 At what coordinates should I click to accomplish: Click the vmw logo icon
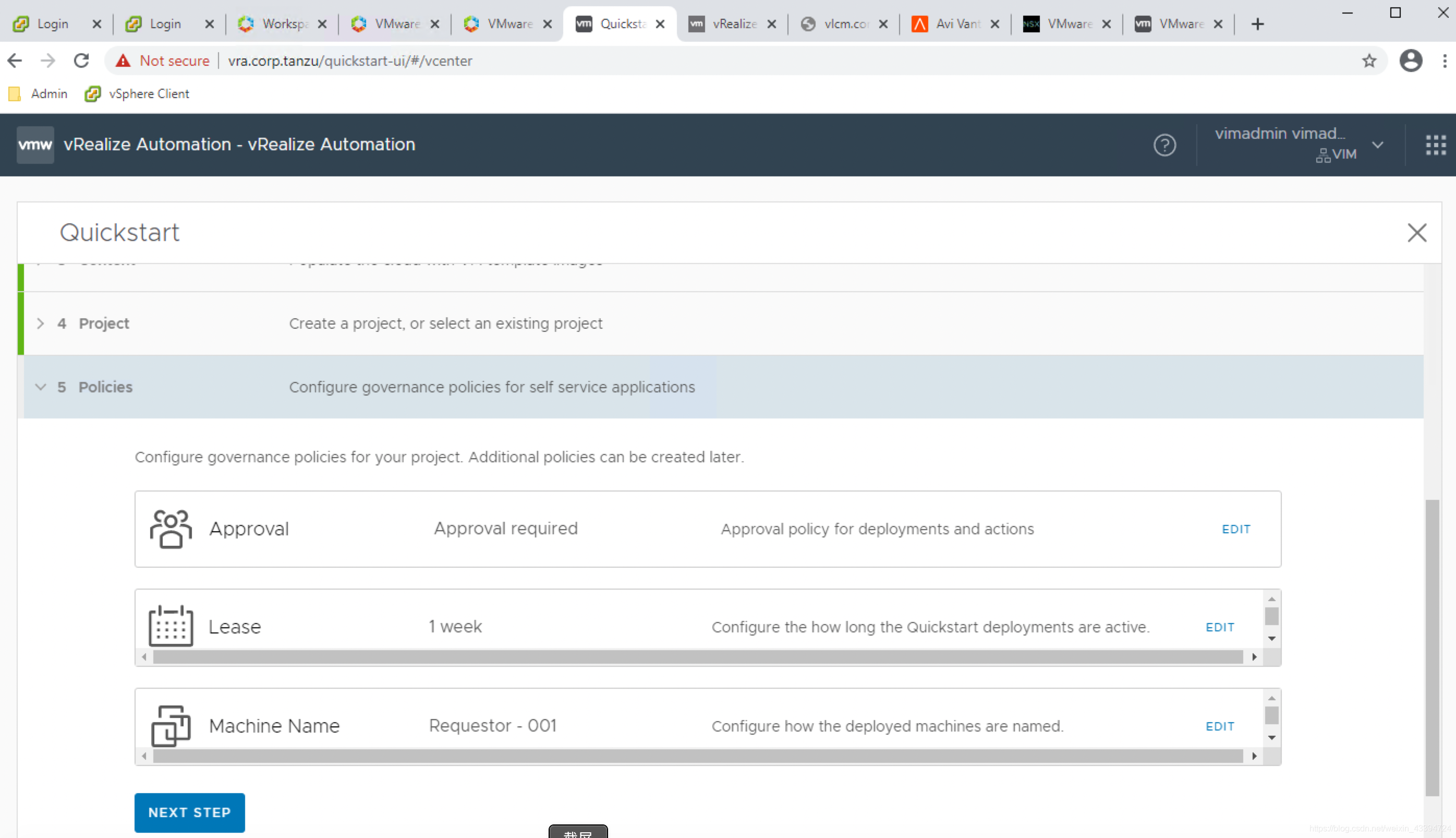(x=35, y=145)
